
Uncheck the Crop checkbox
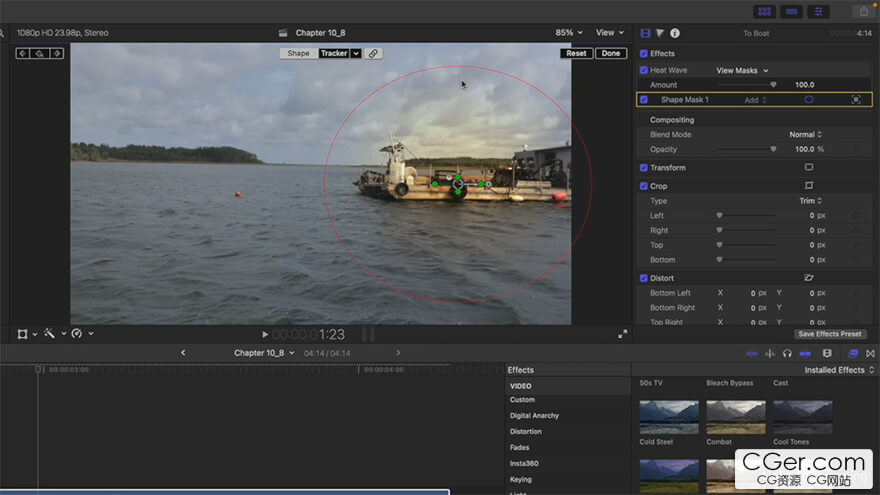click(644, 186)
